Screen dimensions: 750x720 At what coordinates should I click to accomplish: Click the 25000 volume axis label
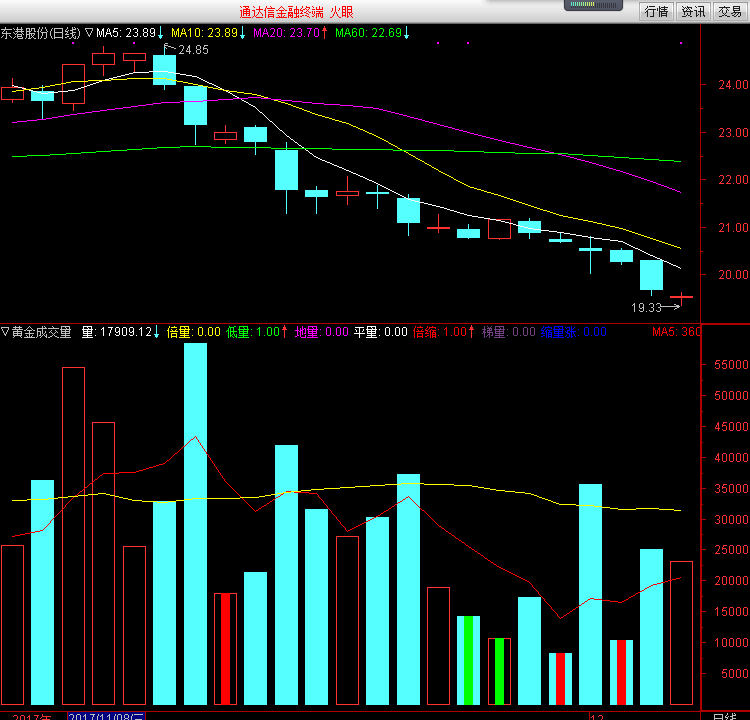coord(731,550)
